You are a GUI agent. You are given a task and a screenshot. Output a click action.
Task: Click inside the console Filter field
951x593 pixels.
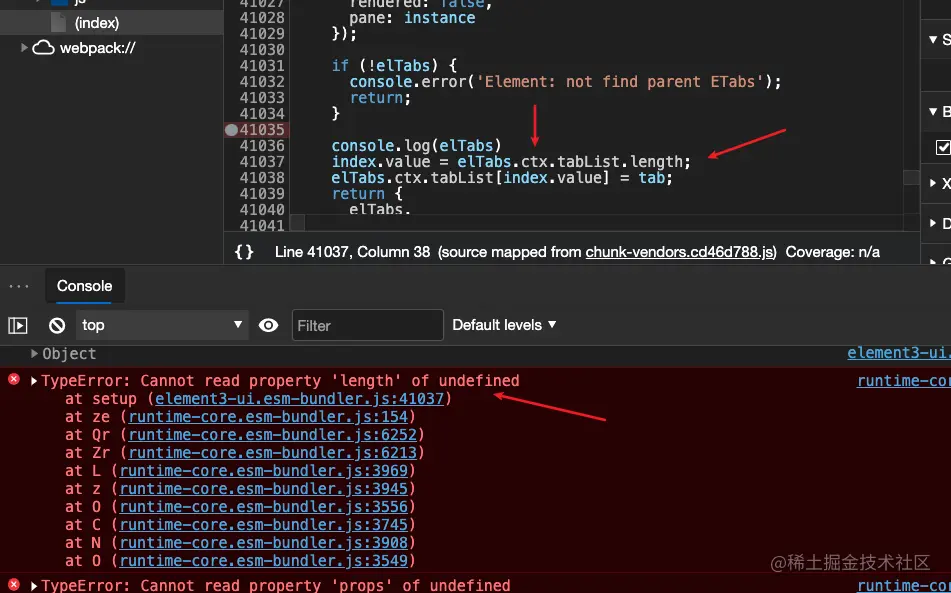(x=365, y=324)
